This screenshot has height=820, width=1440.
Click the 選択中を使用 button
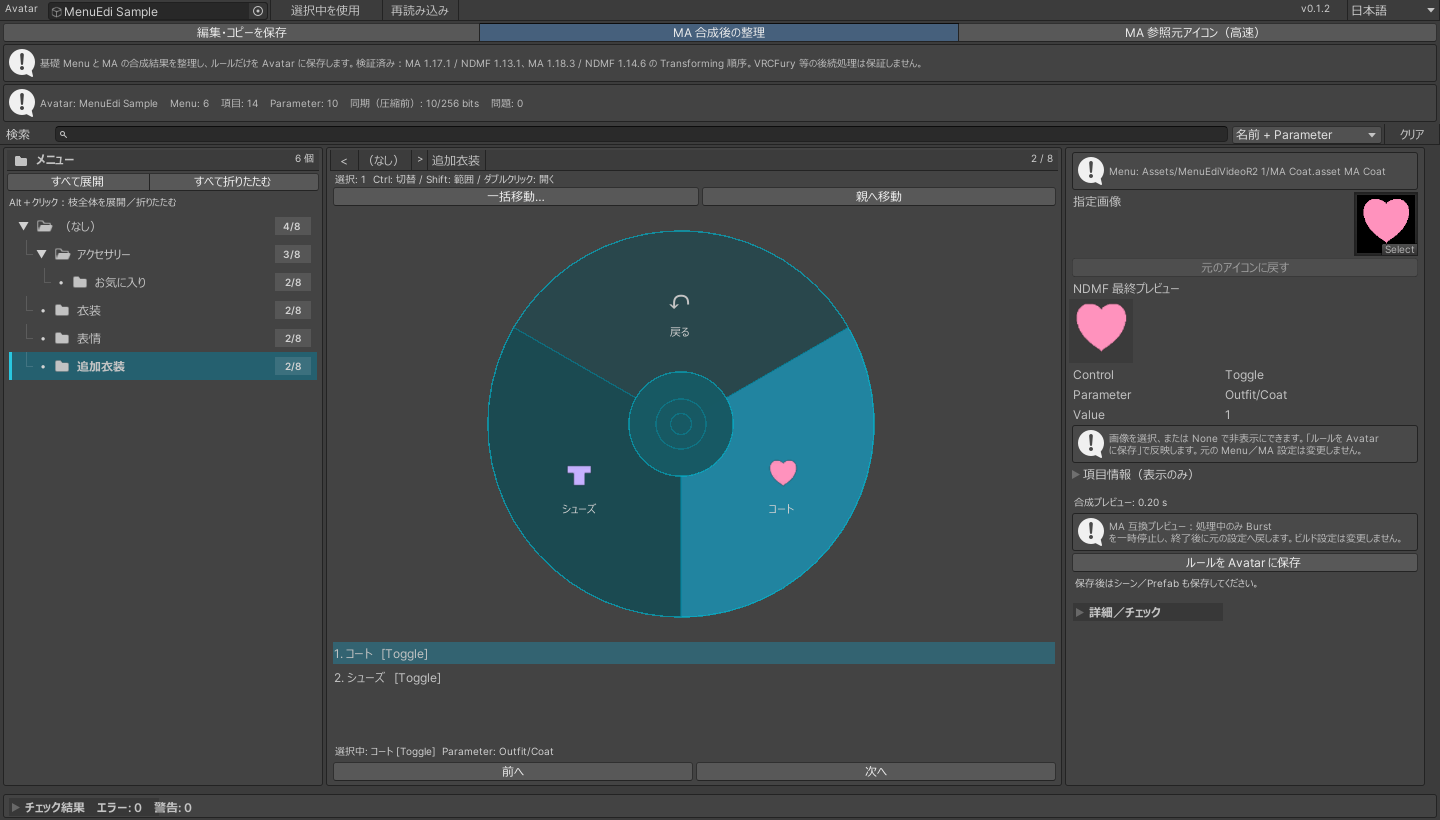(x=325, y=10)
